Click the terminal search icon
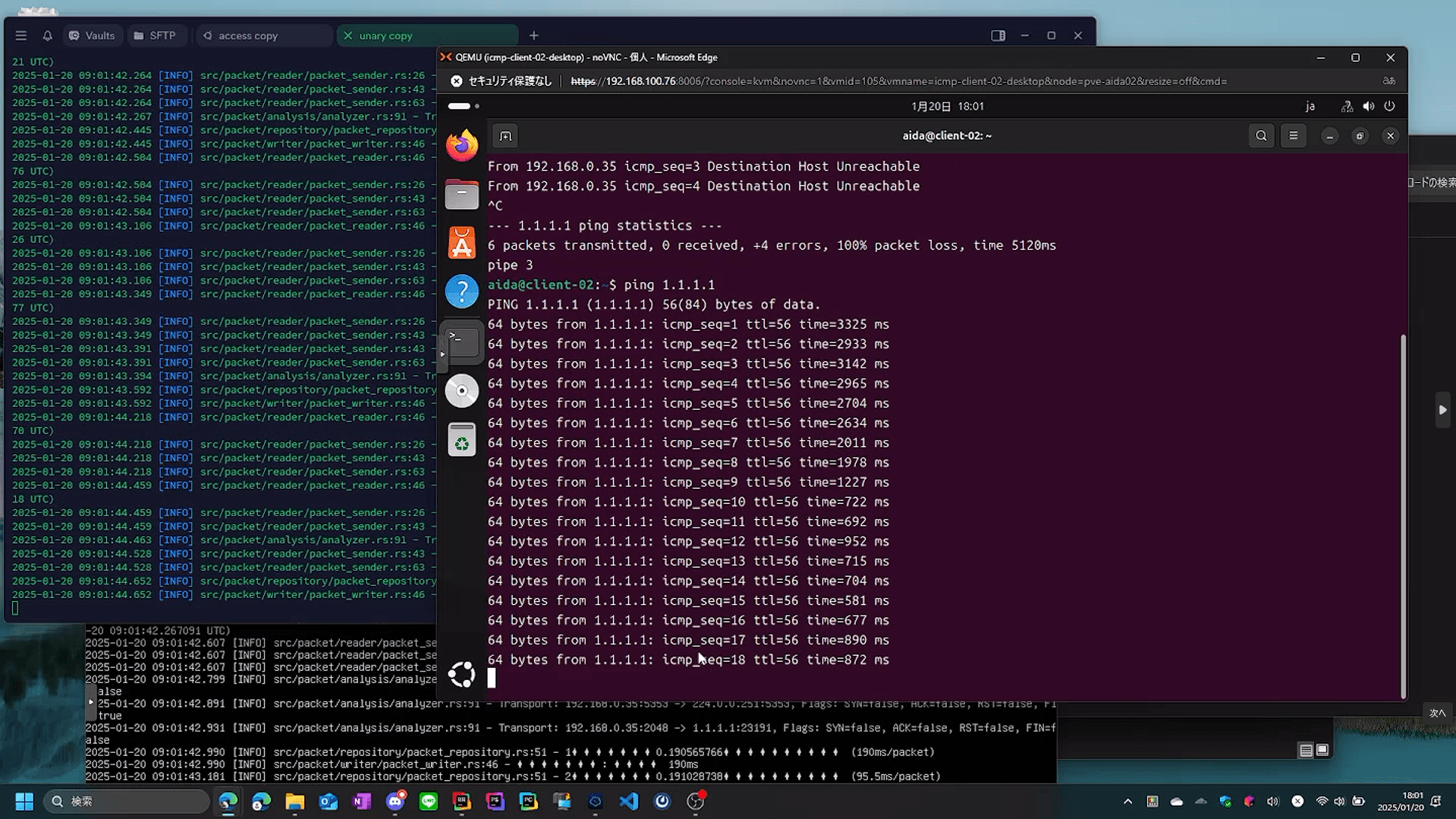Screen dimensions: 1456x819 (x=1261, y=136)
